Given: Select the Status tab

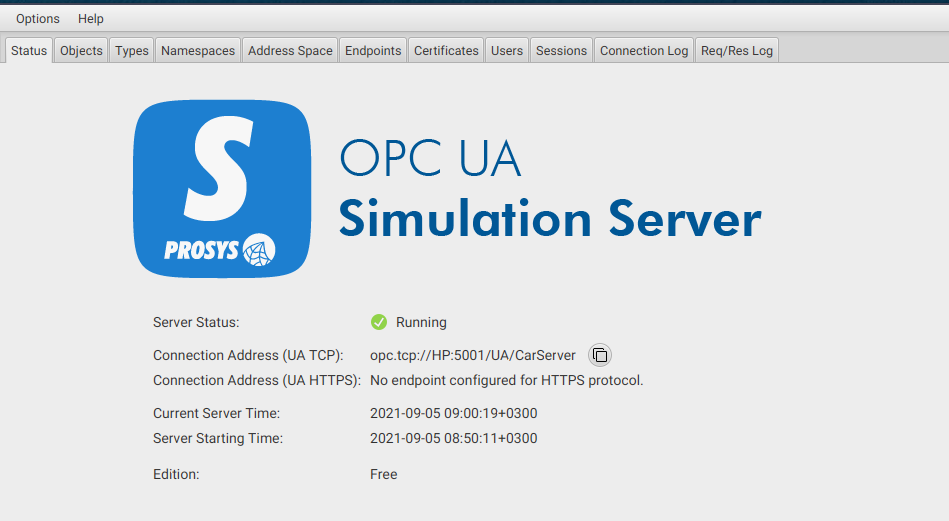Looking at the screenshot, I should (29, 51).
